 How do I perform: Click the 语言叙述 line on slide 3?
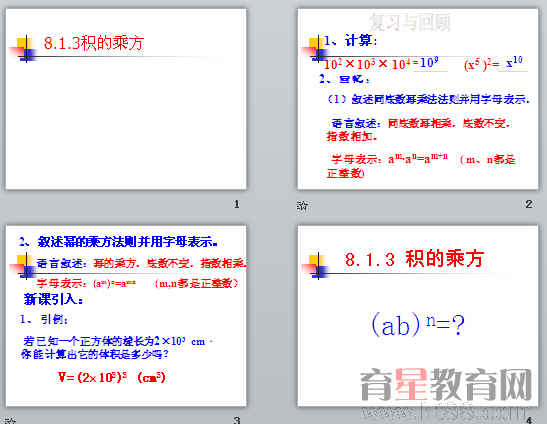pos(141,263)
